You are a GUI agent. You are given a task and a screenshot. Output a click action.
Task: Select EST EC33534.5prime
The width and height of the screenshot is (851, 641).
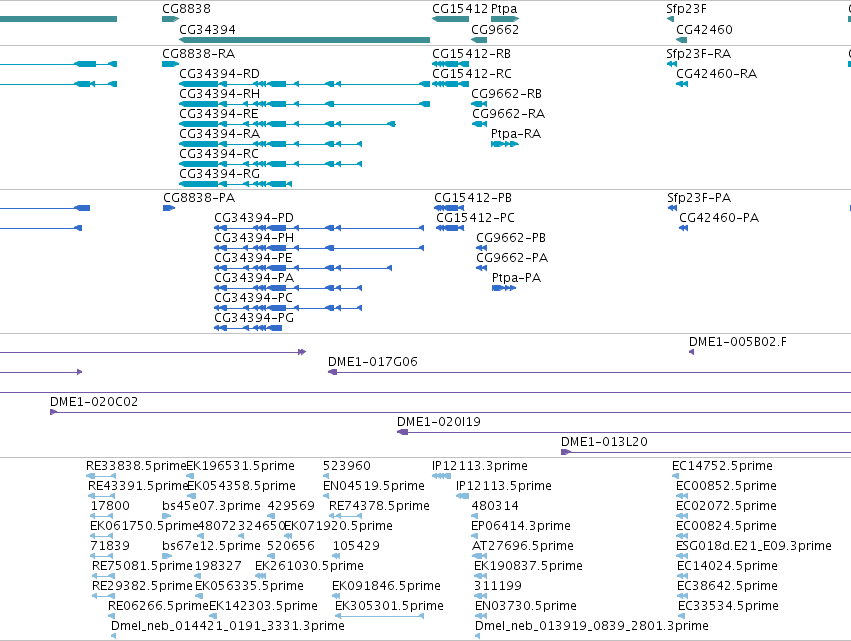tap(728, 606)
